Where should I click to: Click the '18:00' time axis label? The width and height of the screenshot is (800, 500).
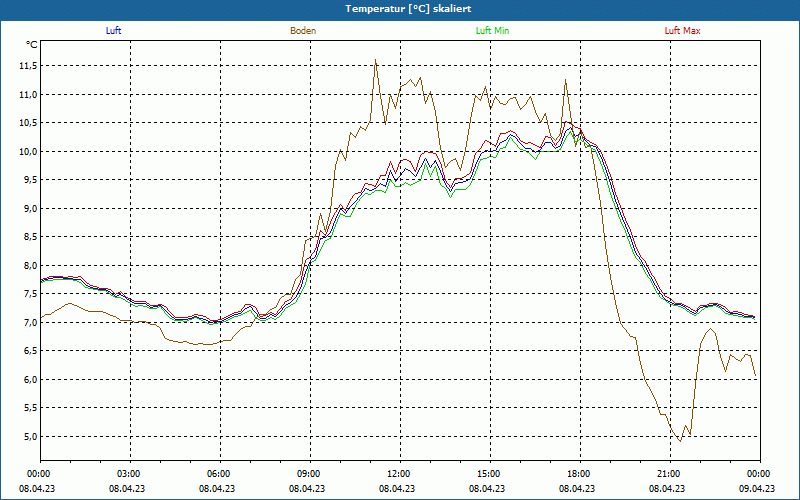580,474
